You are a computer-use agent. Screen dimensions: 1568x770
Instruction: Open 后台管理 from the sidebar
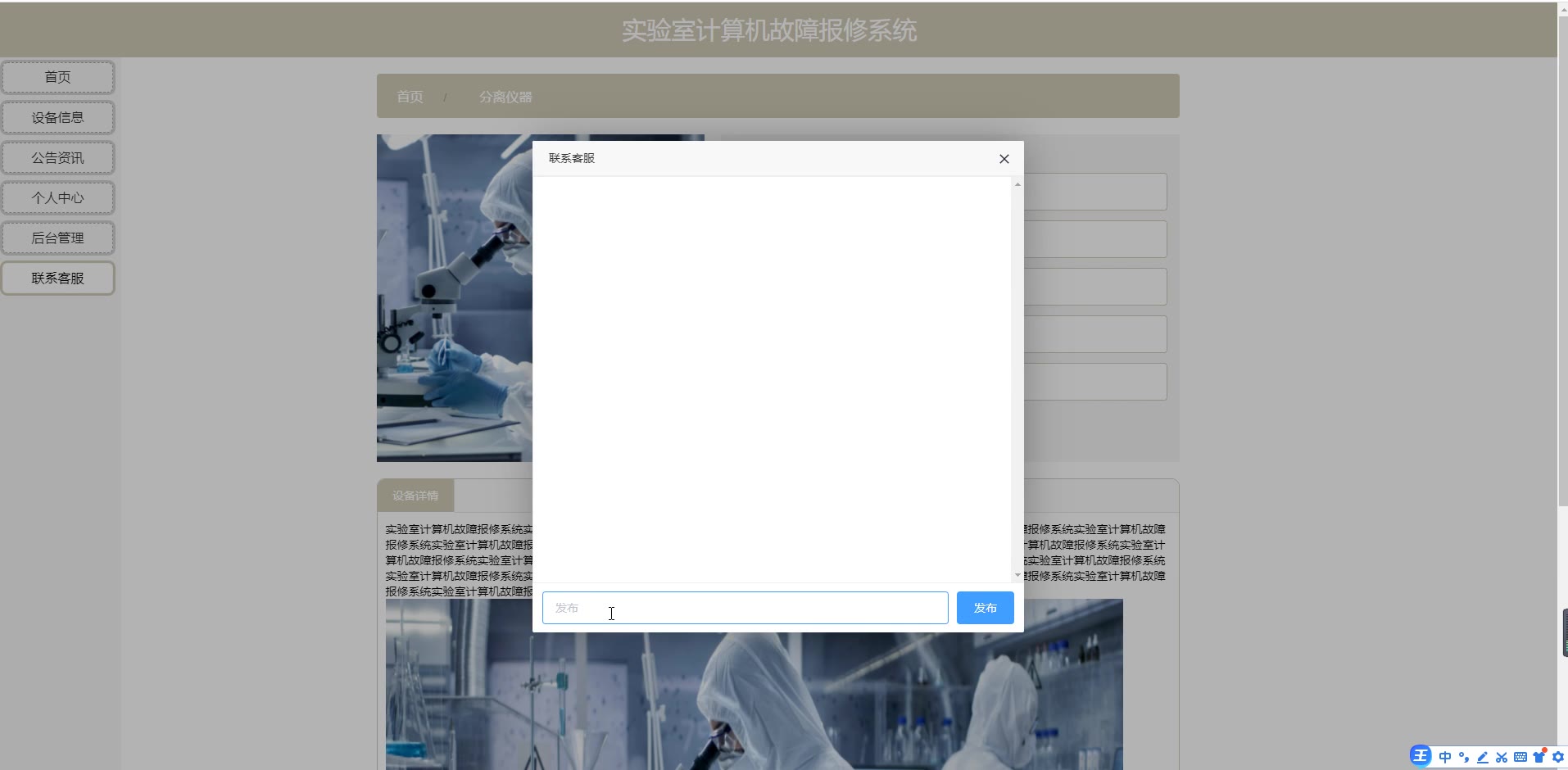point(57,238)
